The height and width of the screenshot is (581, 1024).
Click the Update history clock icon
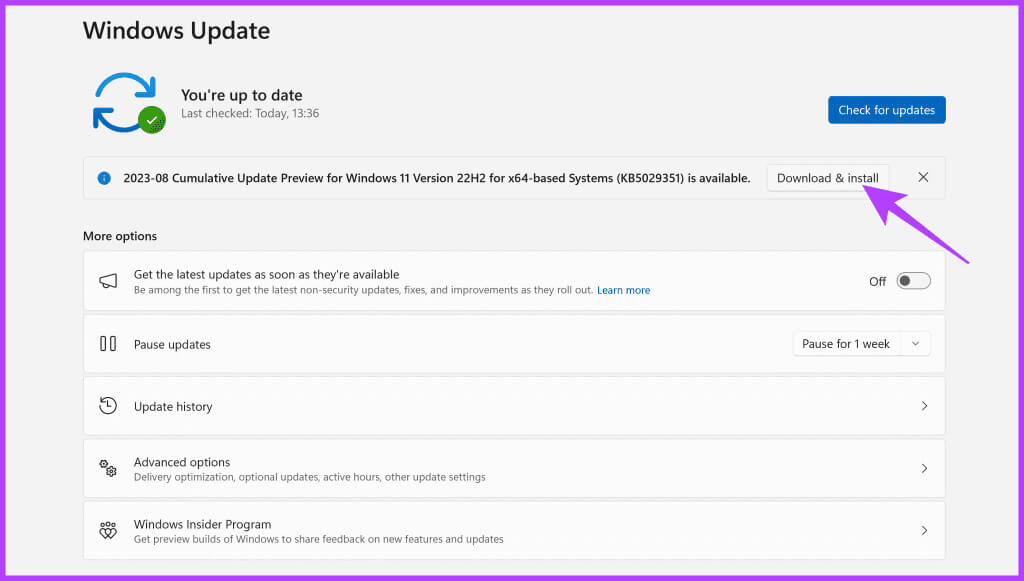point(108,405)
